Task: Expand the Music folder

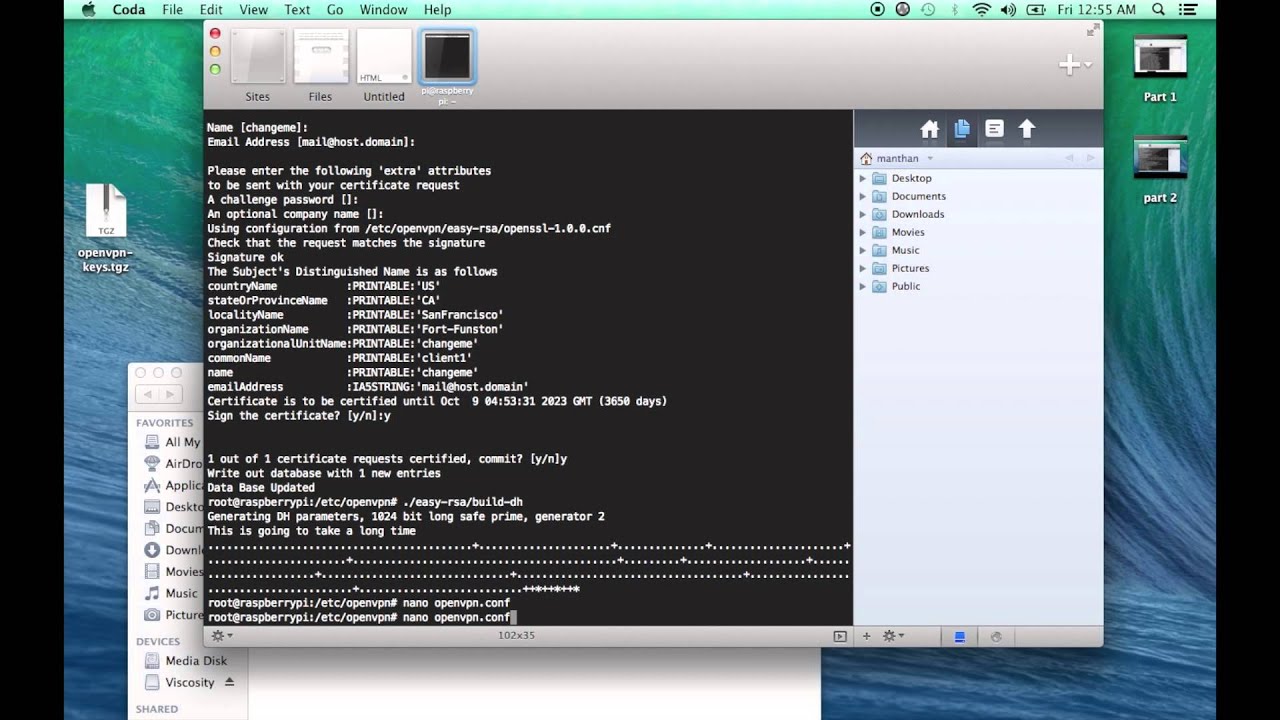Action: (863, 250)
